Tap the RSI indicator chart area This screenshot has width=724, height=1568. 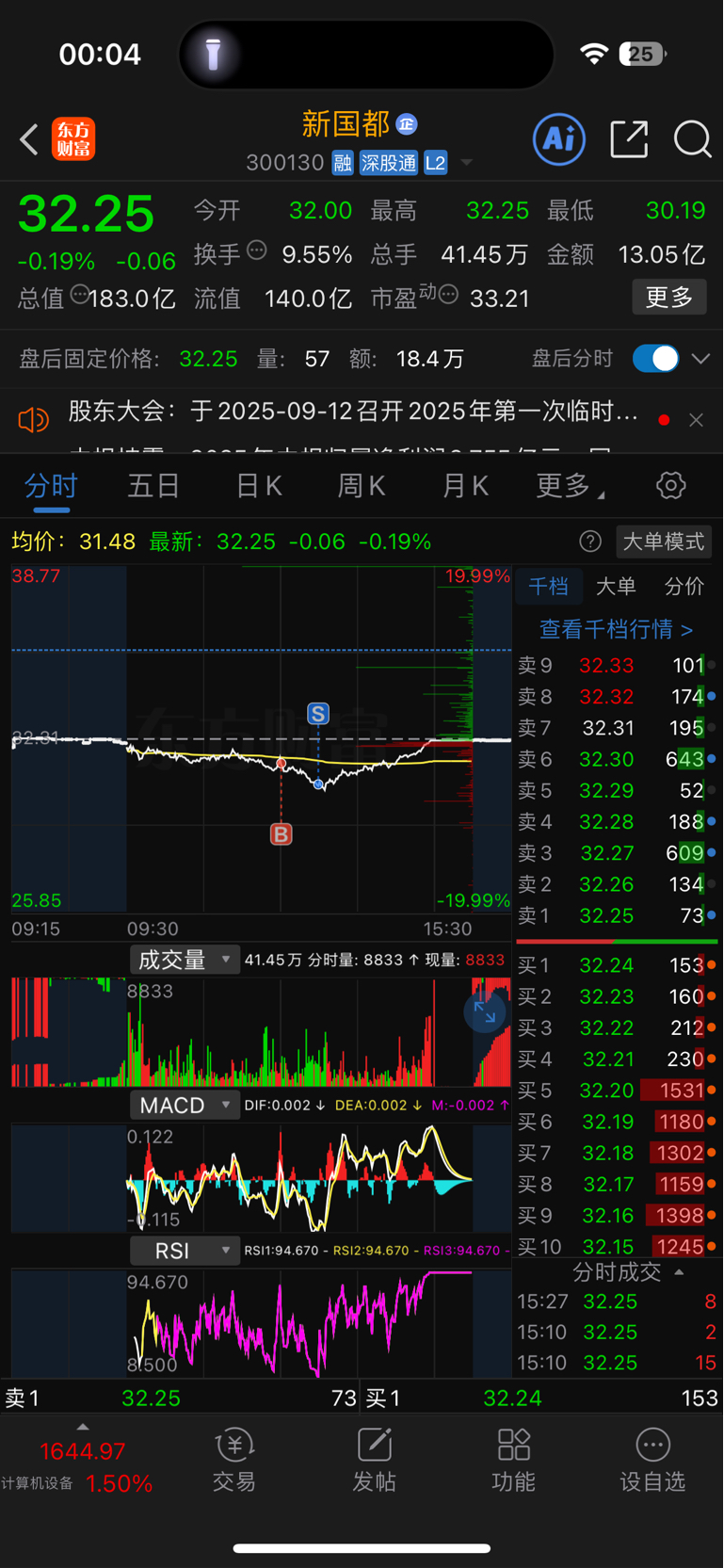coord(262,1323)
